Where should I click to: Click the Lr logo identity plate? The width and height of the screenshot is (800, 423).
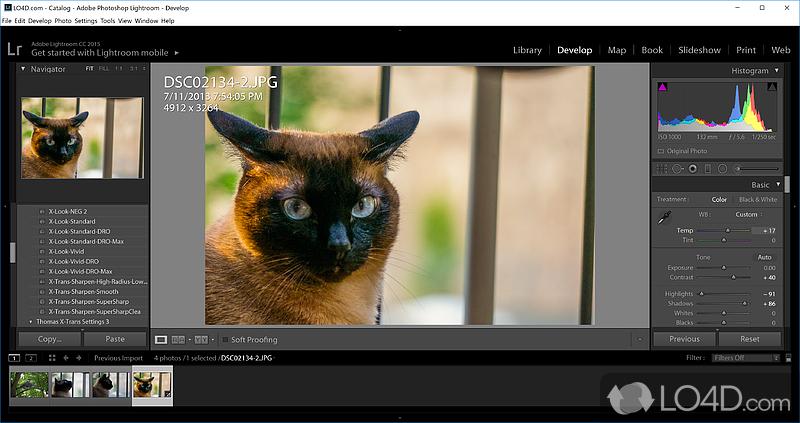coord(15,49)
